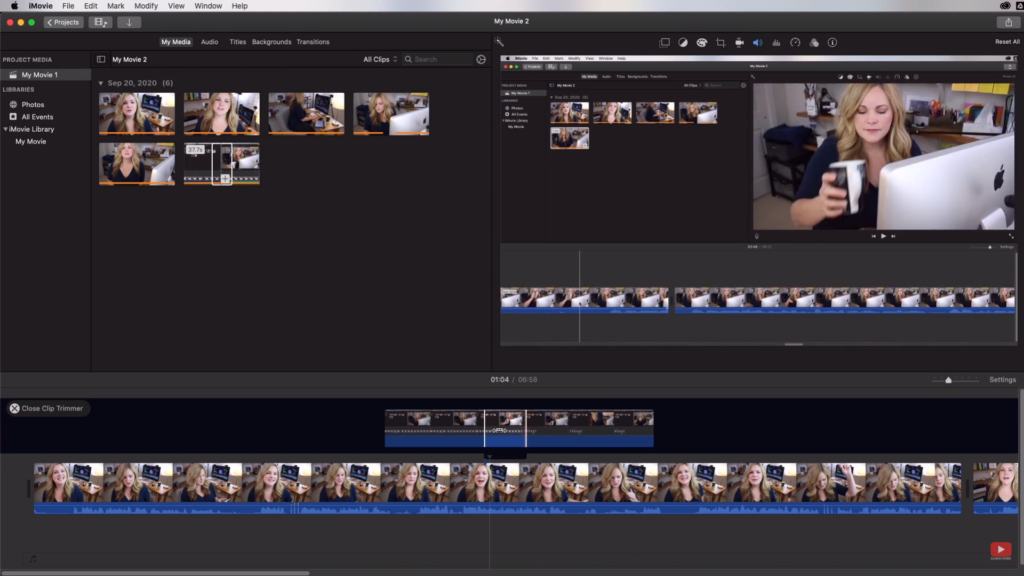Switch to the Audio tab

[x=210, y=42]
